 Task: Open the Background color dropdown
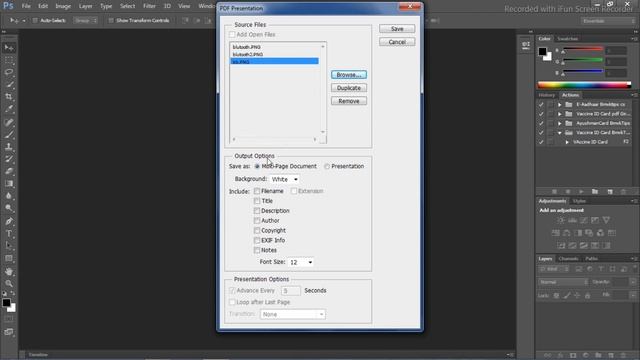click(x=284, y=179)
